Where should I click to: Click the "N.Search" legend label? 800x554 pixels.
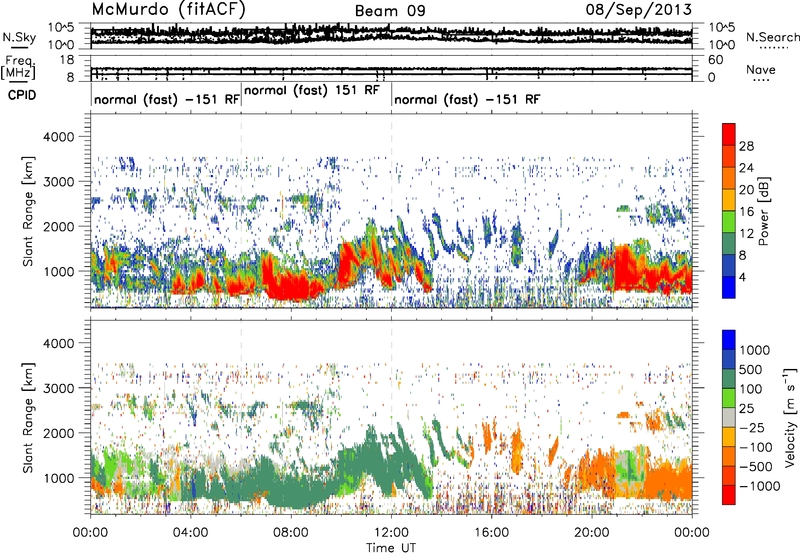[x=772, y=37]
